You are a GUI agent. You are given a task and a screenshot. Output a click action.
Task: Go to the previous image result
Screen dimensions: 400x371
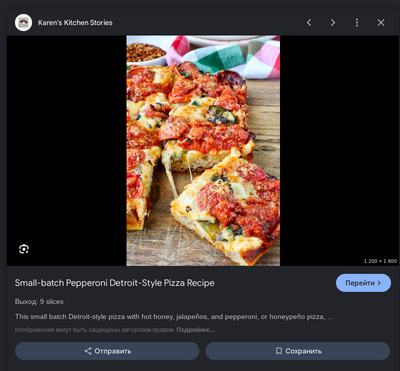click(309, 23)
